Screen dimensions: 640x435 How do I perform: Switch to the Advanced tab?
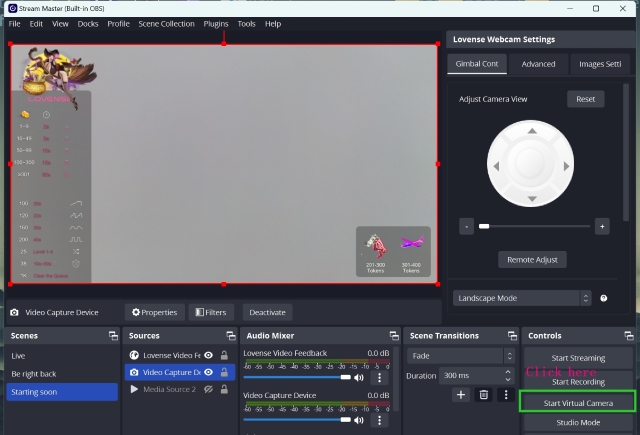pyautogui.click(x=538, y=64)
